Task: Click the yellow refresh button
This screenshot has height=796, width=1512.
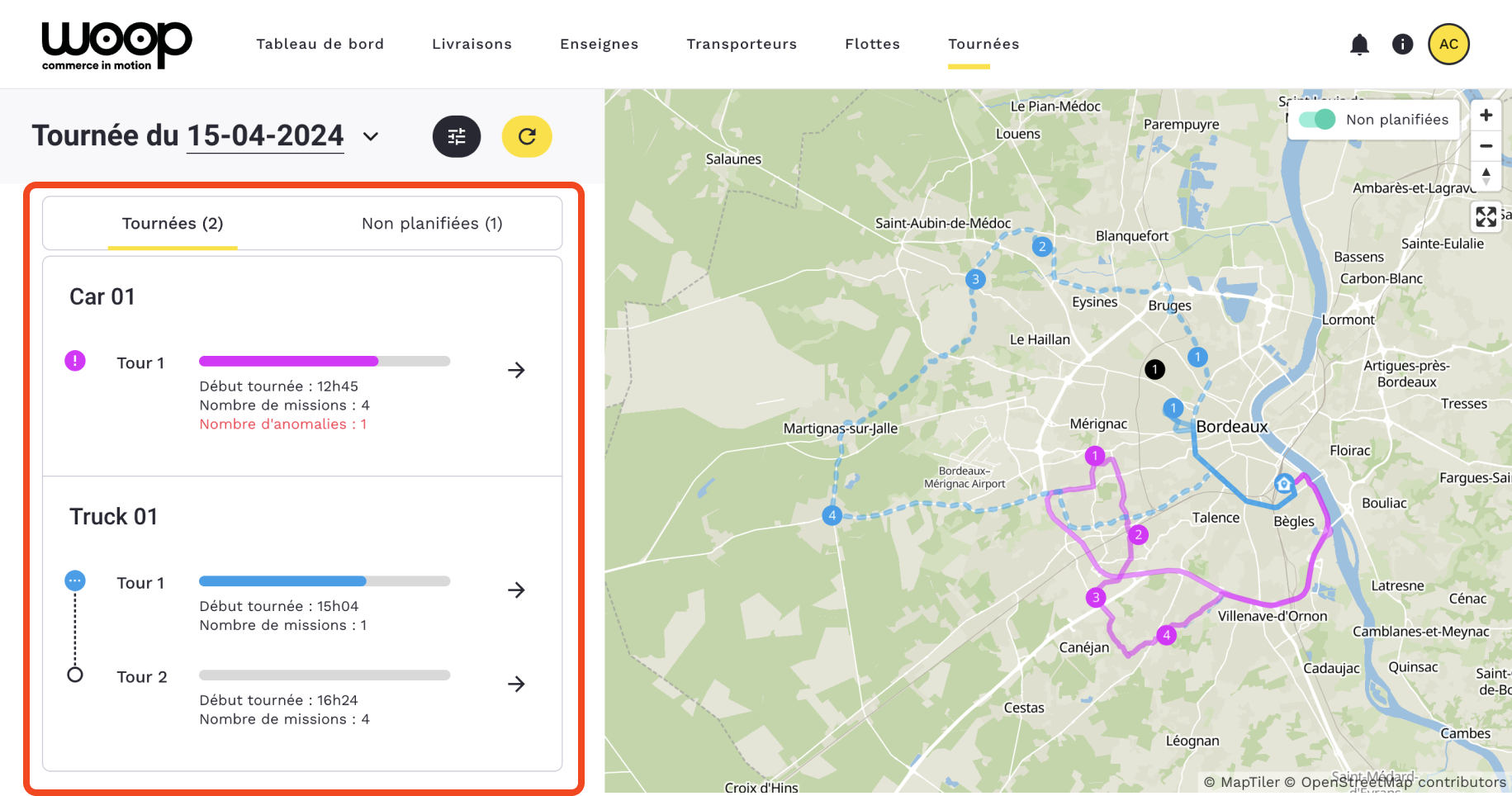Action: pyautogui.click(x=527, y=136)
